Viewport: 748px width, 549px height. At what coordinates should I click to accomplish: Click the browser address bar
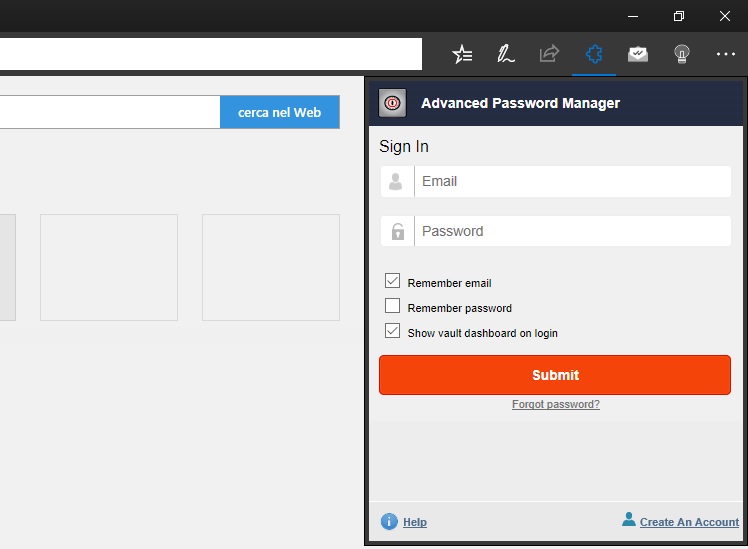tap(210, 54)
